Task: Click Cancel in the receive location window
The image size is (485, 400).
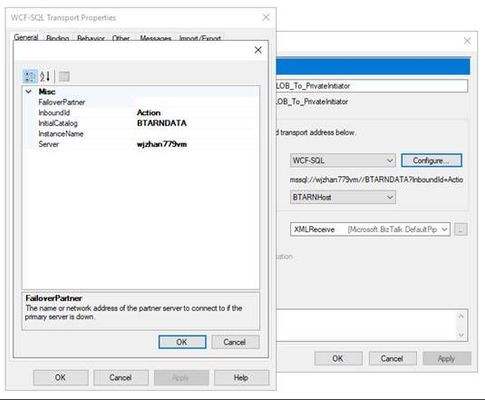Action: 392,358
